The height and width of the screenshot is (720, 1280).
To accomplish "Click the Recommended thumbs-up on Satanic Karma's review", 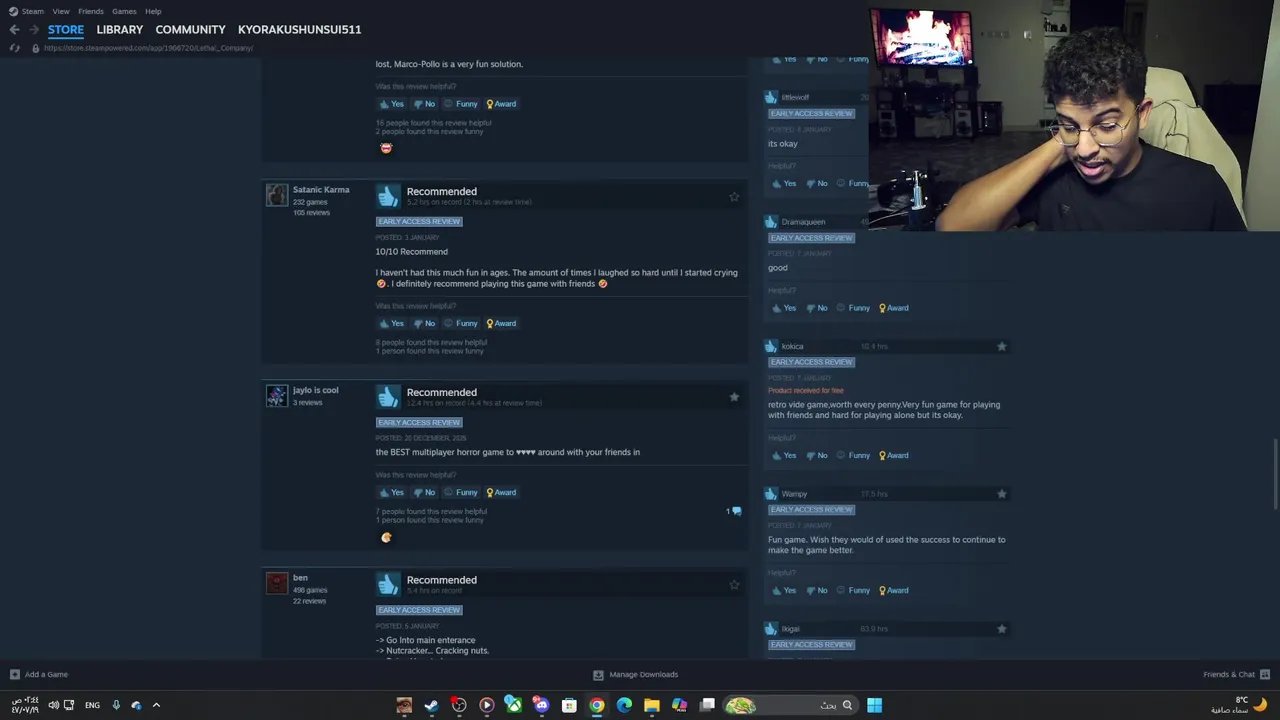I will (x=388, y=196).
